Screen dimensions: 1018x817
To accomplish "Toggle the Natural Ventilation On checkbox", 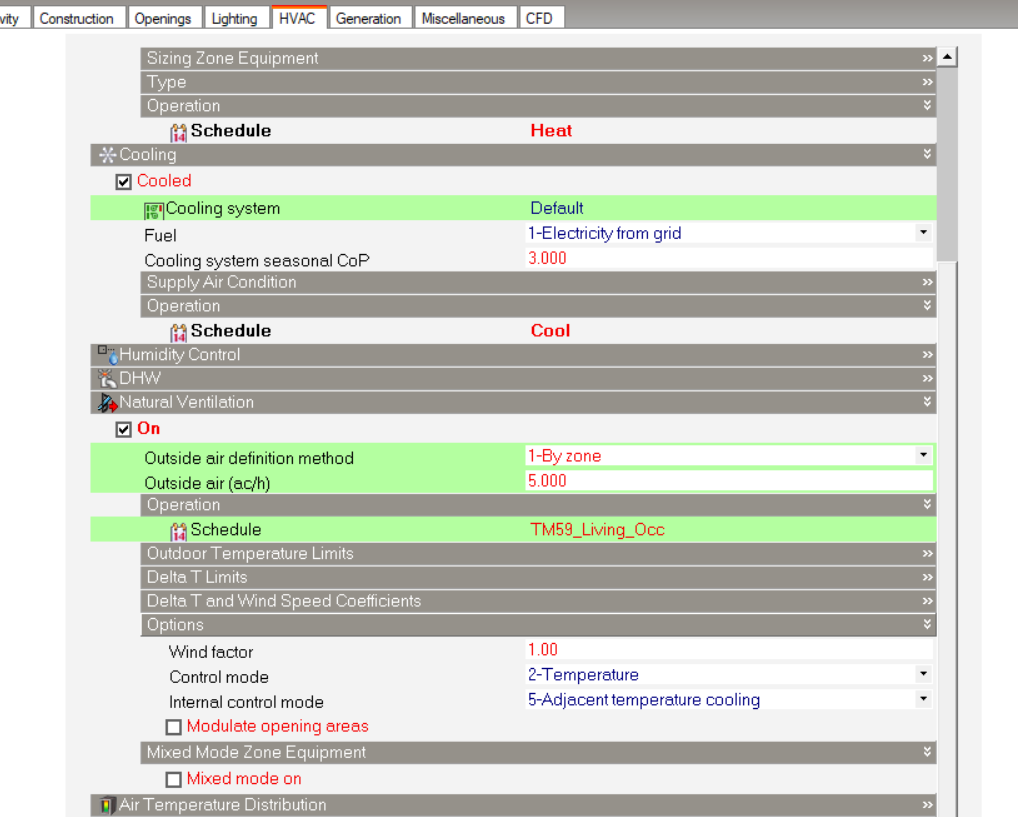I will click(123, 430).
